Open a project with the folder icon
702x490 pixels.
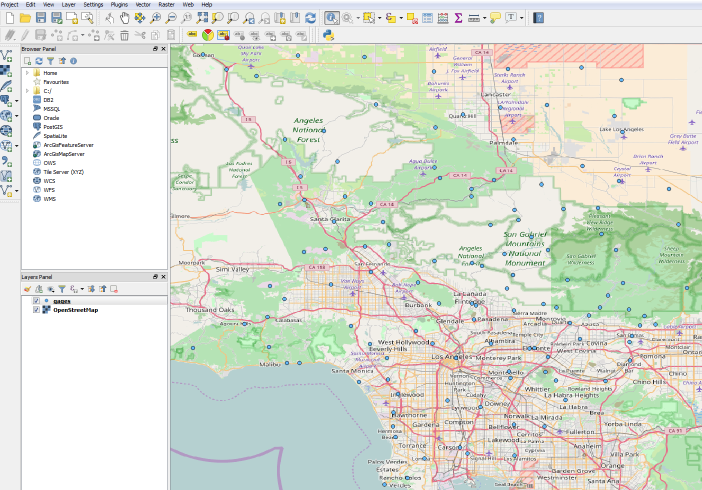(25, 18)
